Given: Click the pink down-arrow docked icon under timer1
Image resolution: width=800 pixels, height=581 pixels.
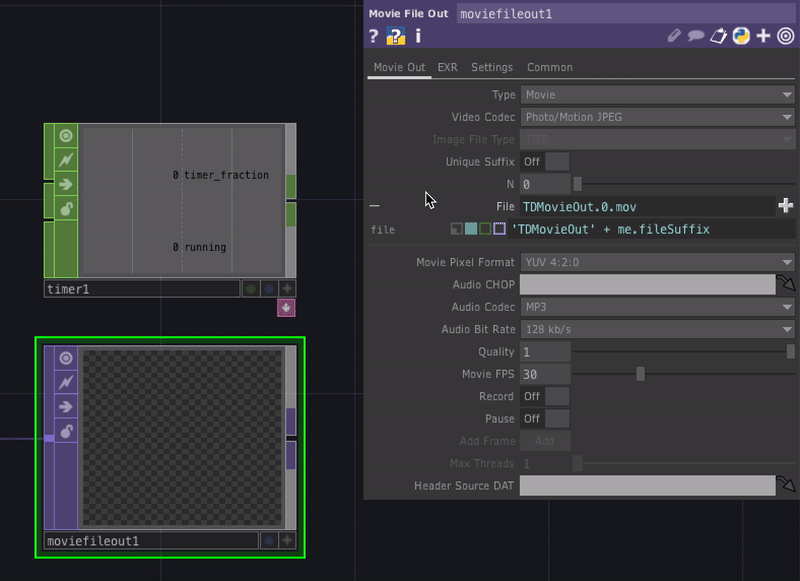Looking at the screenshot, I should pos(286,308).
